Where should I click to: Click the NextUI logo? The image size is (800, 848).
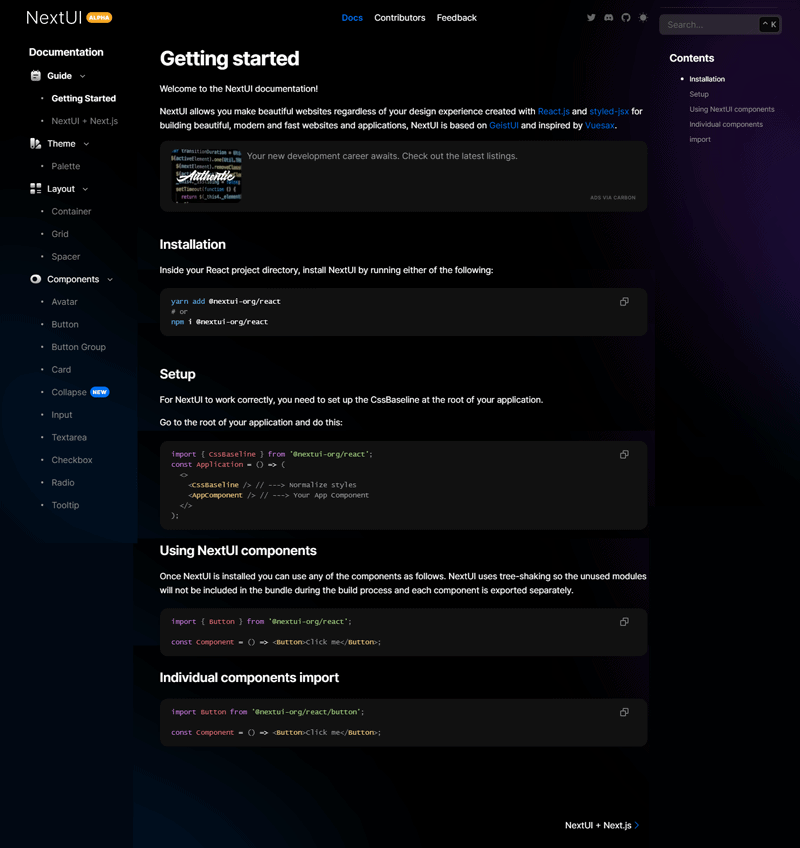[54, 18]
